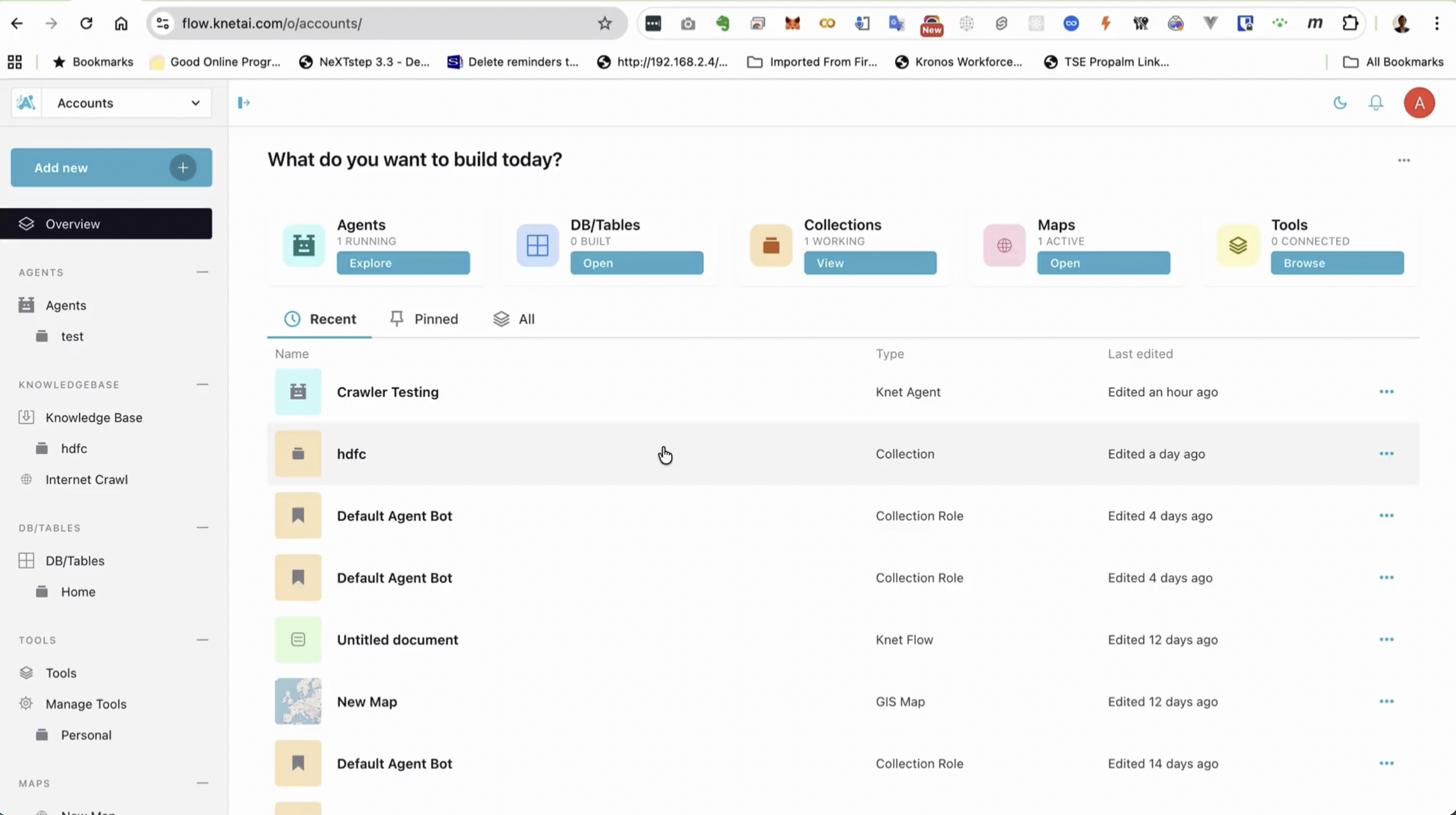Open red user avatar menu
Image resolution: width=1456 pixels, height=815 pixels.
1419,103
